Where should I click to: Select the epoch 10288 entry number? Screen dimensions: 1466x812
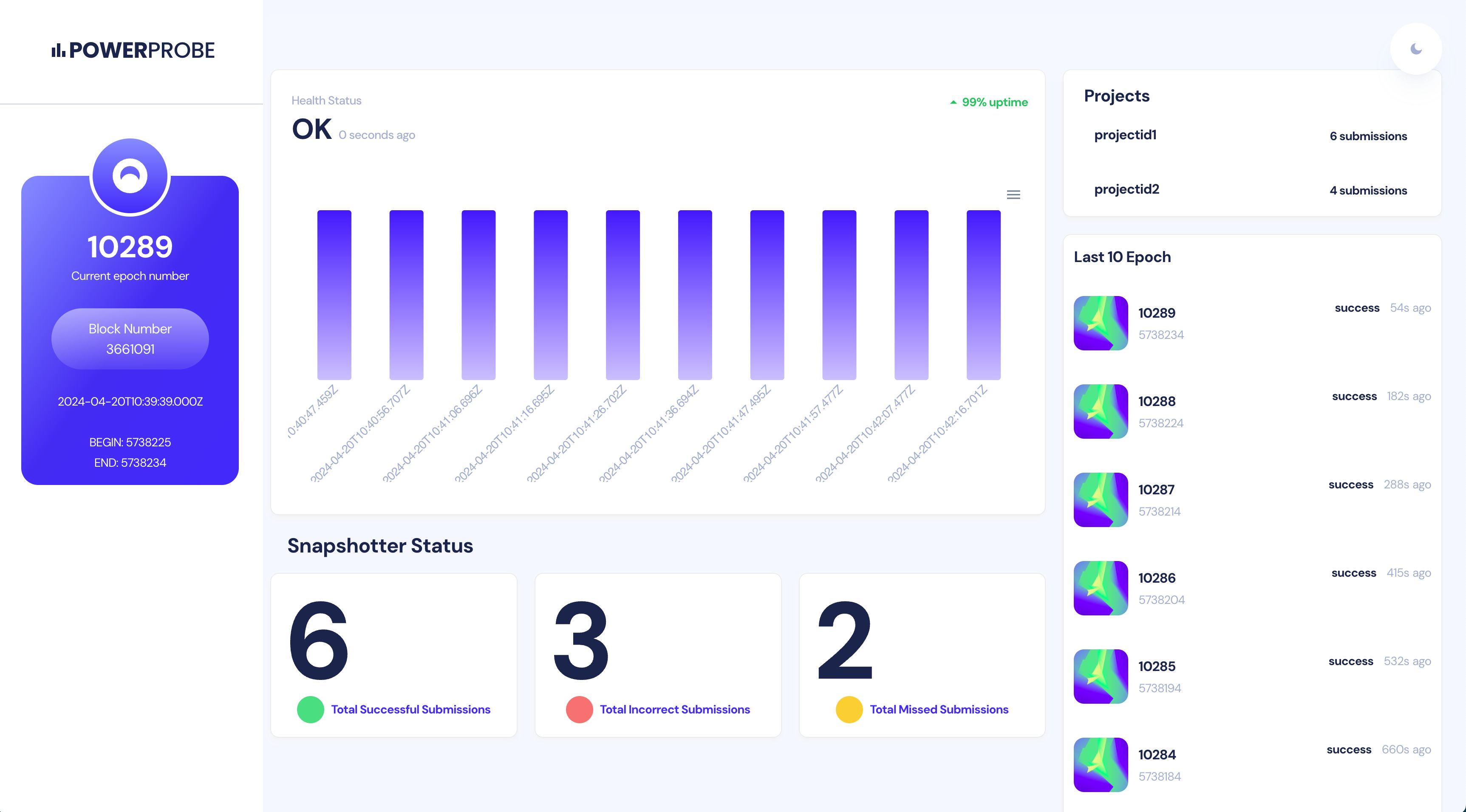coord(1156,401)
